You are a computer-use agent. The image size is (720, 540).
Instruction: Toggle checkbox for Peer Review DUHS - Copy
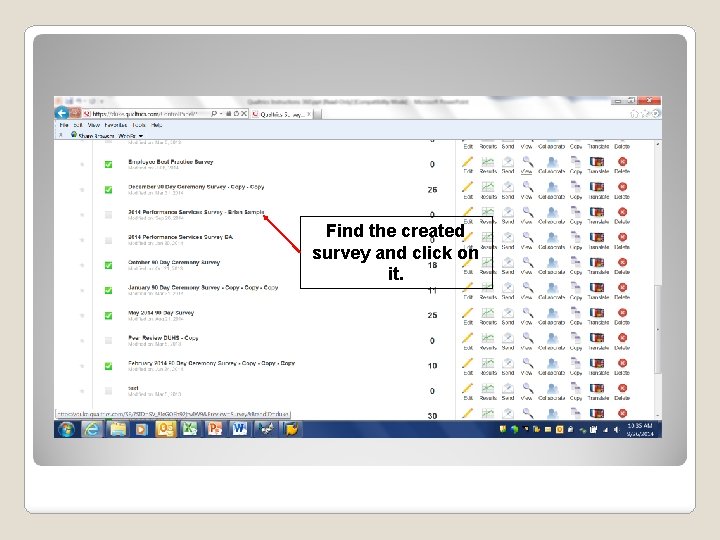coord(108,341)
